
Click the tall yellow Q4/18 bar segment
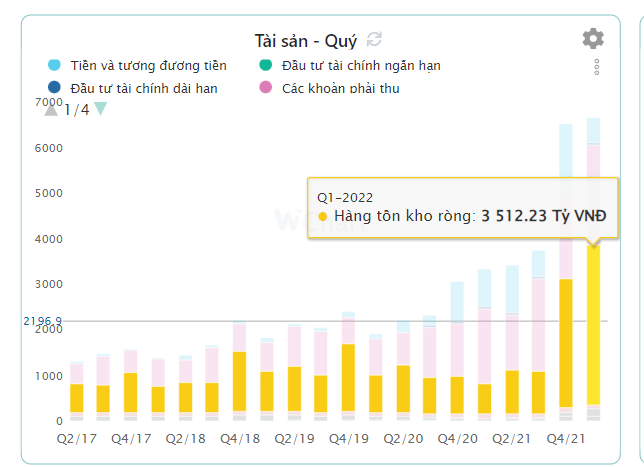(x=240, y=380)
